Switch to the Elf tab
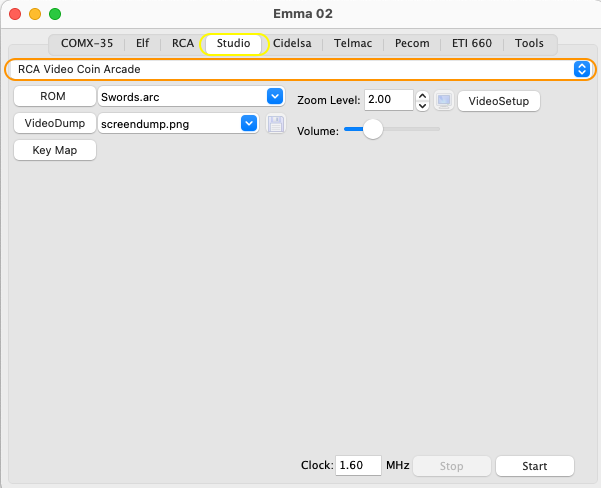Image resolution: width=601 pixels, height=488 pixels. tap(143, 43)
